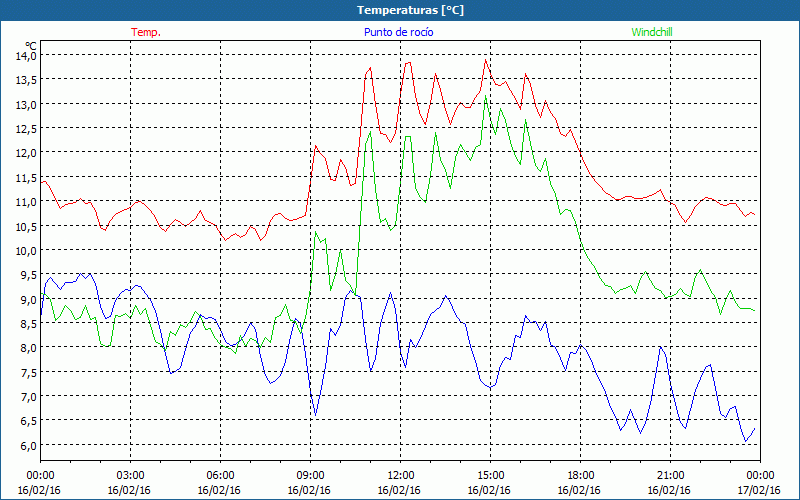Viewport: 800px width, 500px height.
Task: Click the '06:00' time axis label
Action: (220, 476)
